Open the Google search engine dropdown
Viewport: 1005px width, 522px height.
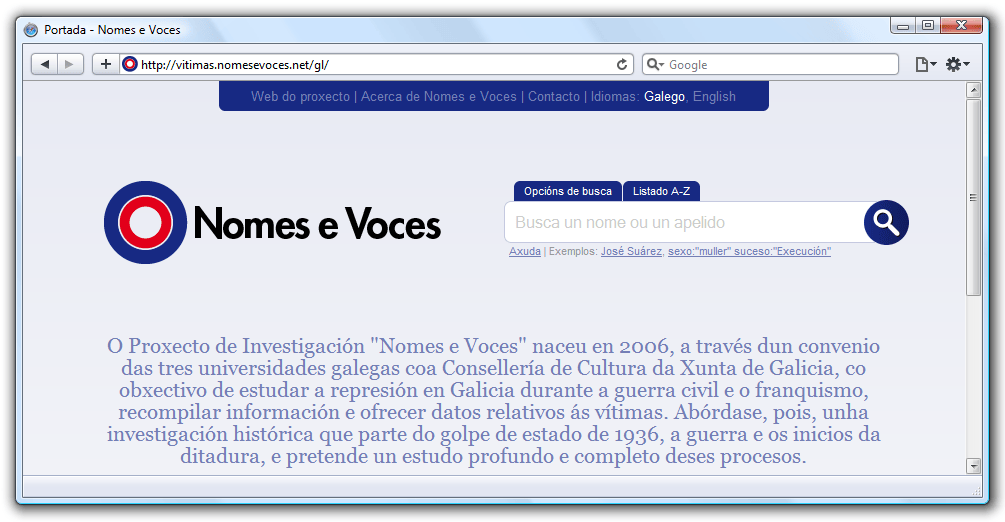click(x=655, y=64)
